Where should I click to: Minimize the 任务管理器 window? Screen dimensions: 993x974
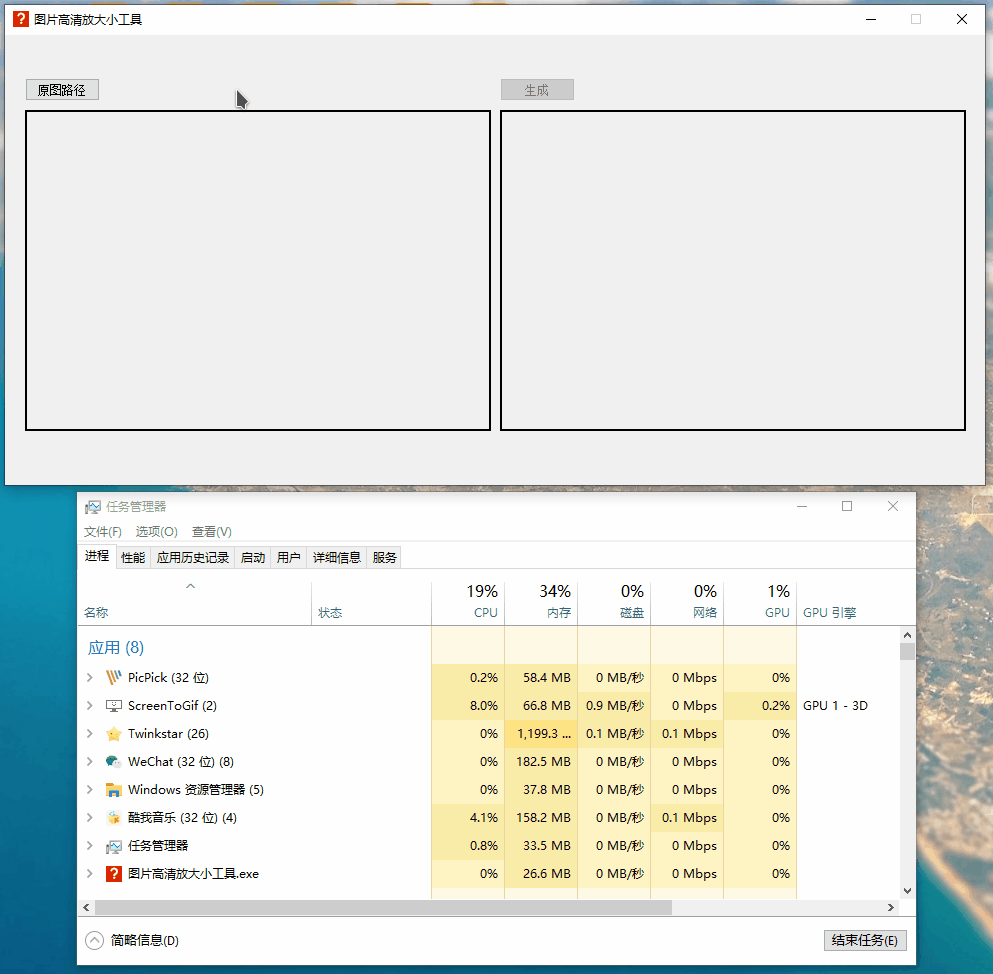point(802,506)
